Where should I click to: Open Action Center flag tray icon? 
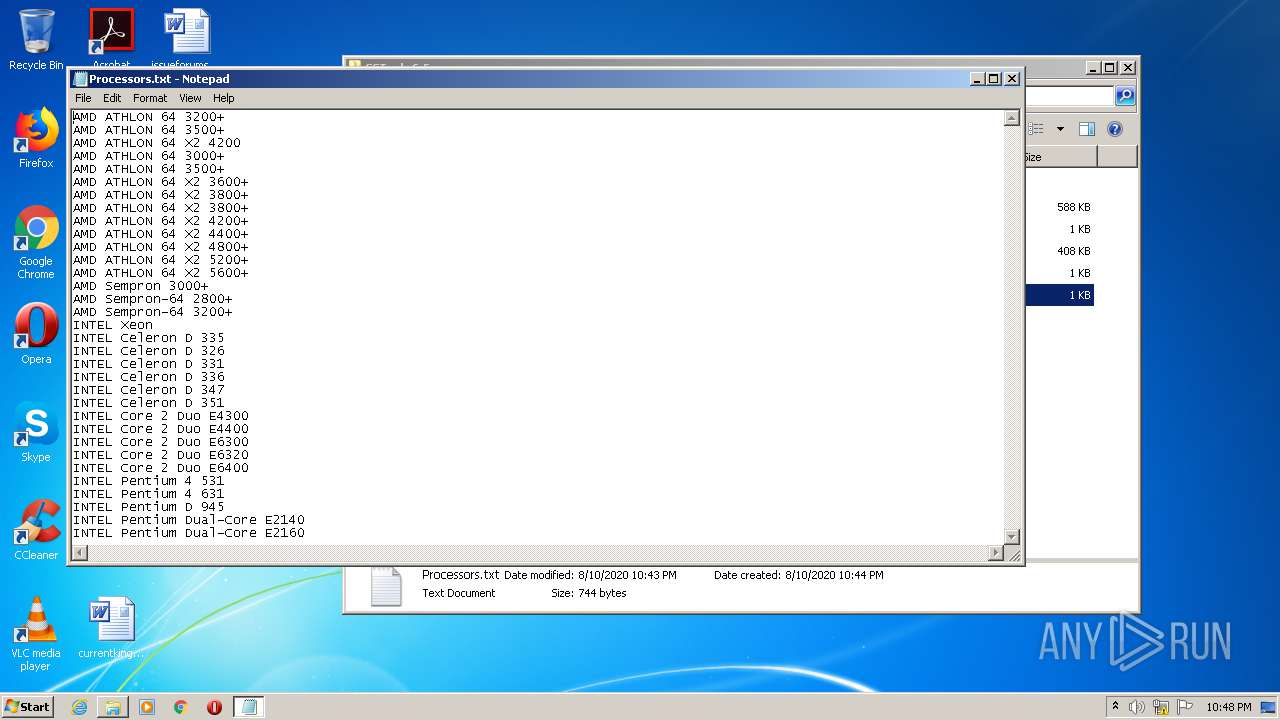click(1185, 707)
